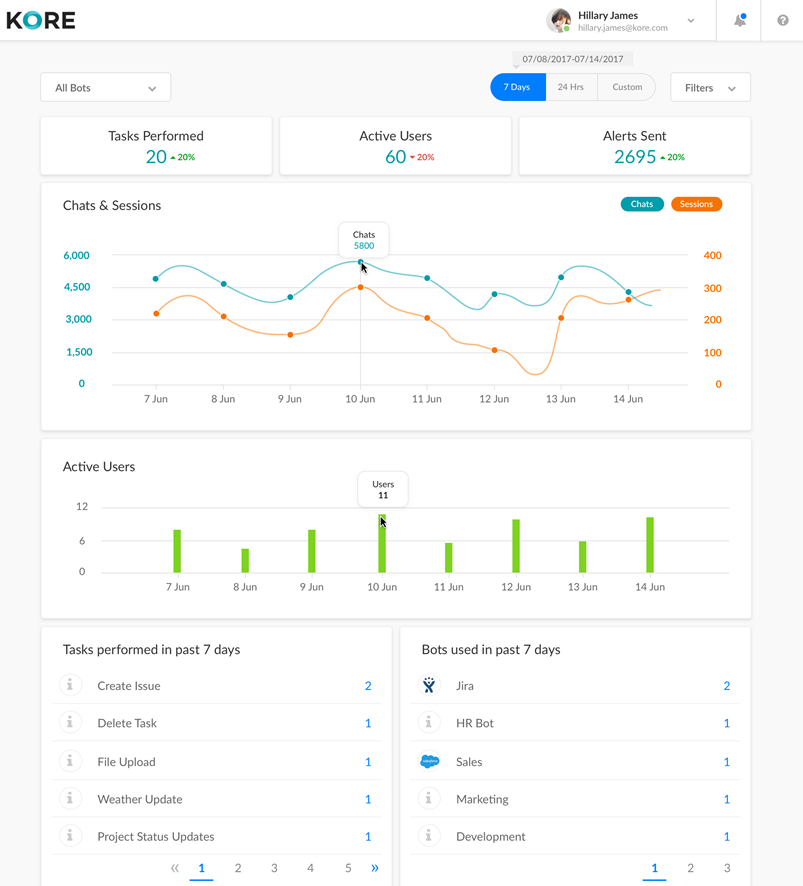This screenshot has height=886, width=803.
Task: Go to next pages with double-right arrow
Action: (x=375, y=868)
